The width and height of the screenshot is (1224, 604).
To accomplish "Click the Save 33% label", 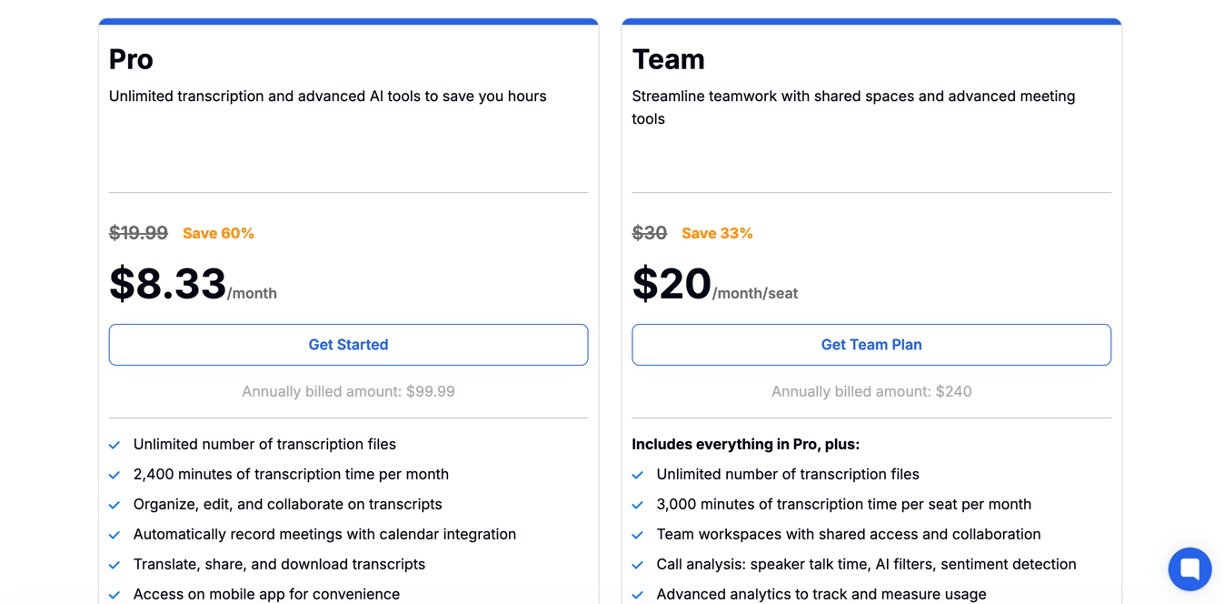I will 717,233.
